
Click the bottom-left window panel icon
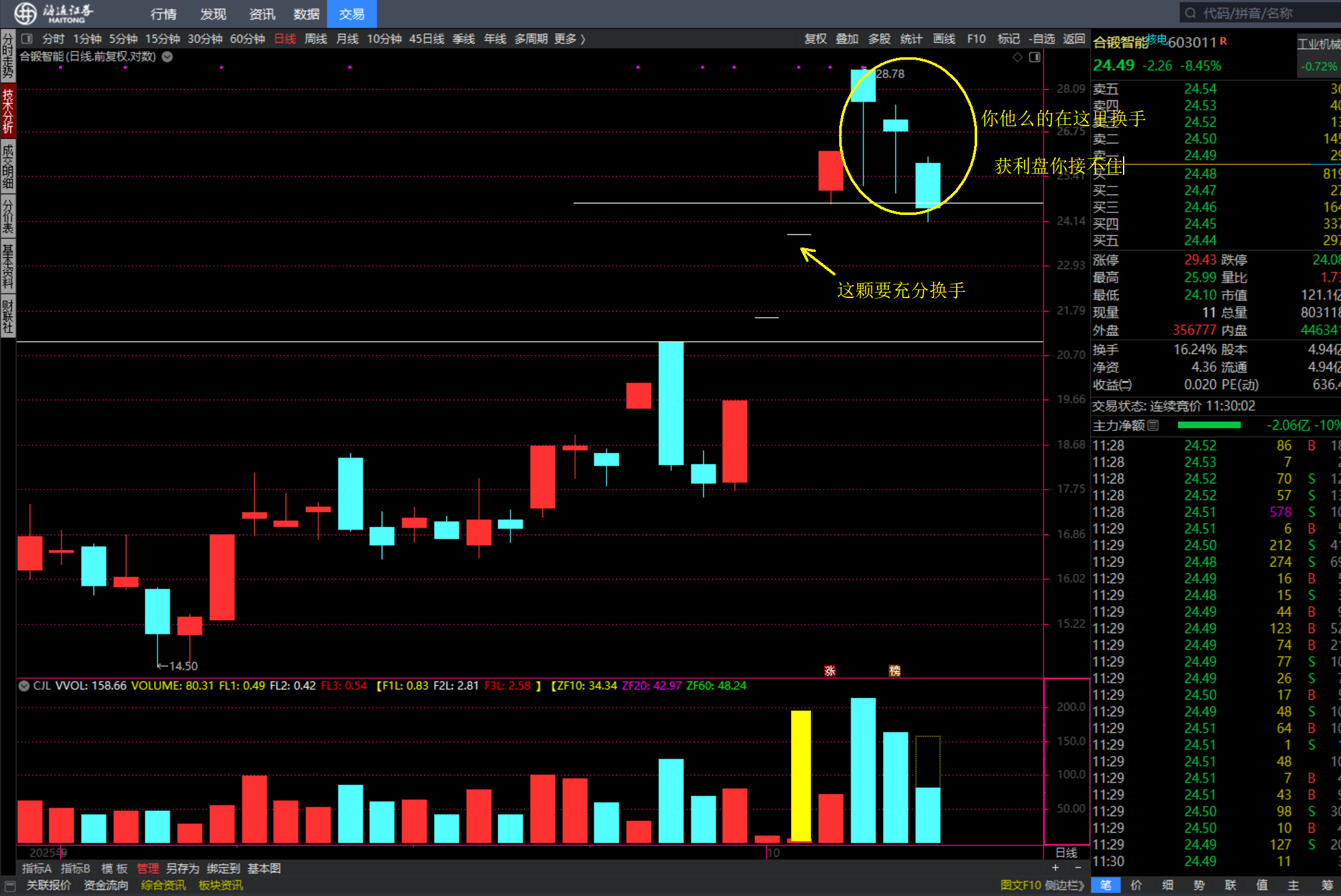point(10,886)
